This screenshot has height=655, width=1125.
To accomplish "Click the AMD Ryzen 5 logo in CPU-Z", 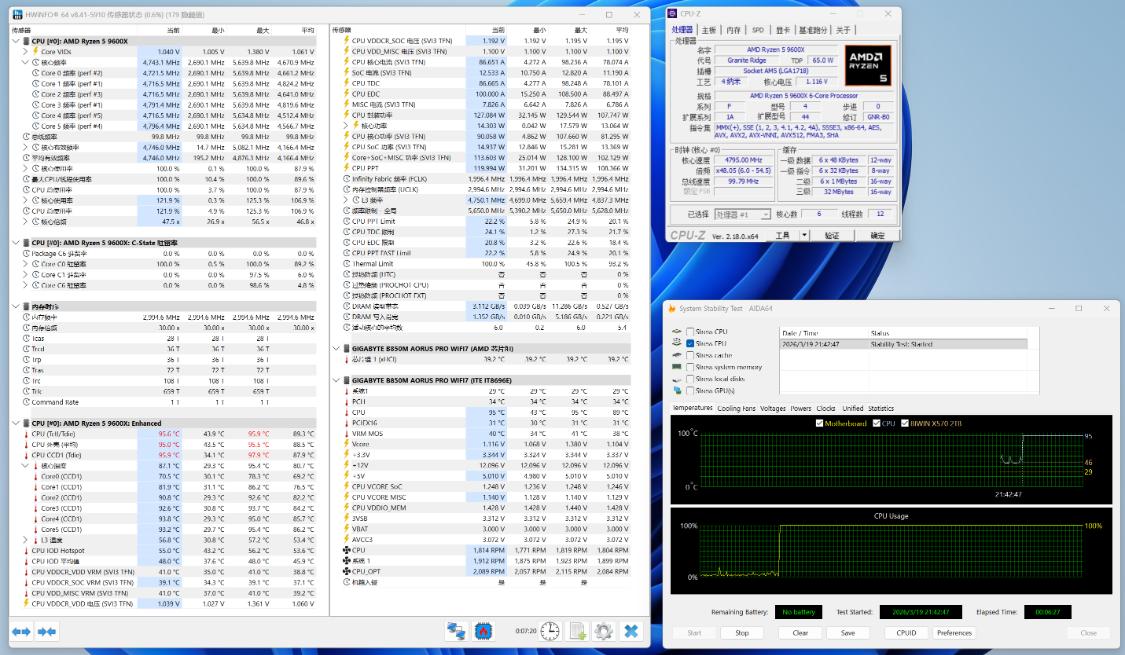I will click(x=868, y=63).
